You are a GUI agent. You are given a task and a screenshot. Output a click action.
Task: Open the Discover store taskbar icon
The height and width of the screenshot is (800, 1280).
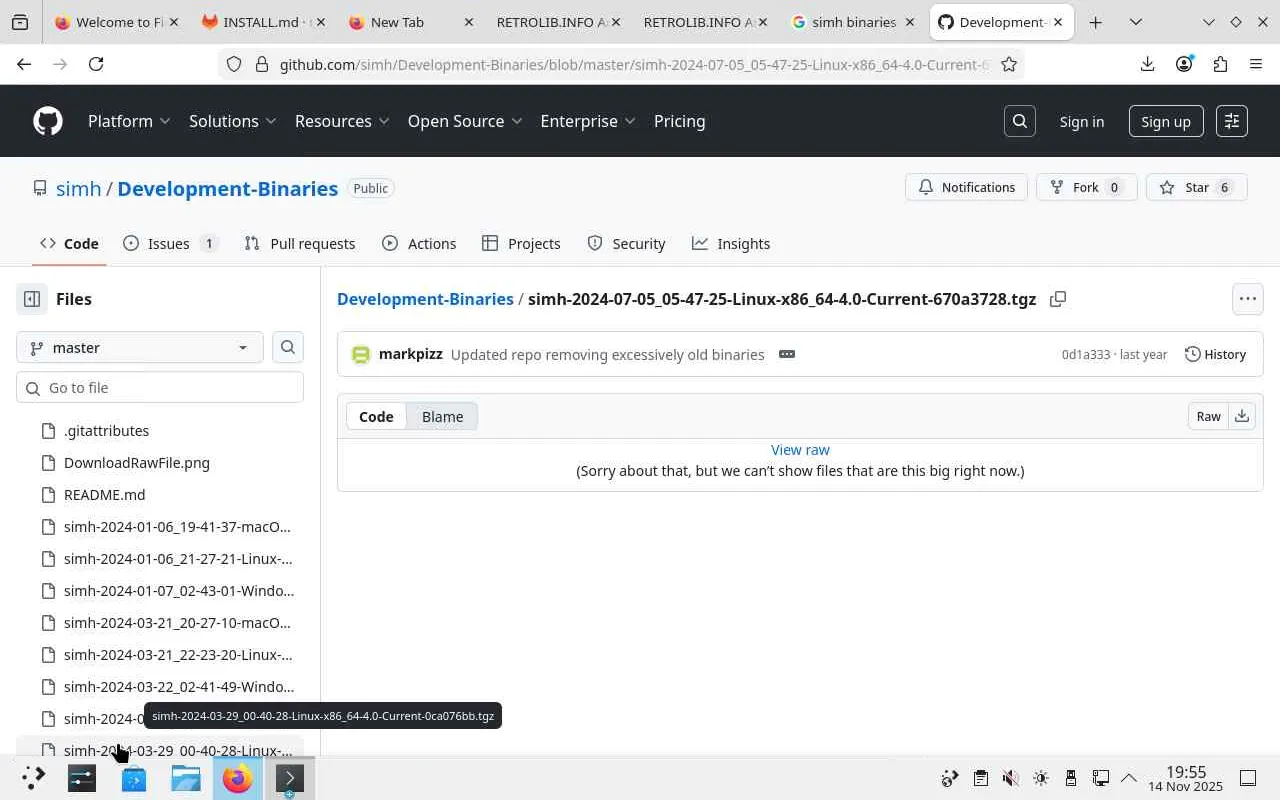point(133,778)
